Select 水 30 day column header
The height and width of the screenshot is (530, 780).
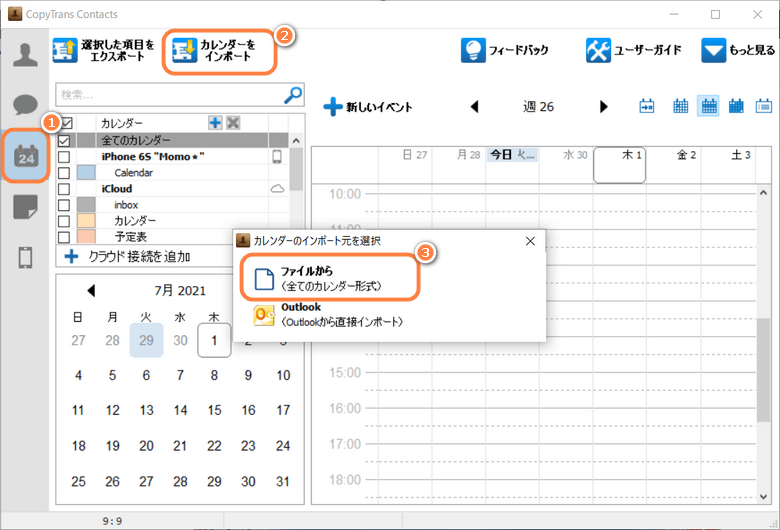pyautogui.click(x=566, y=165)
